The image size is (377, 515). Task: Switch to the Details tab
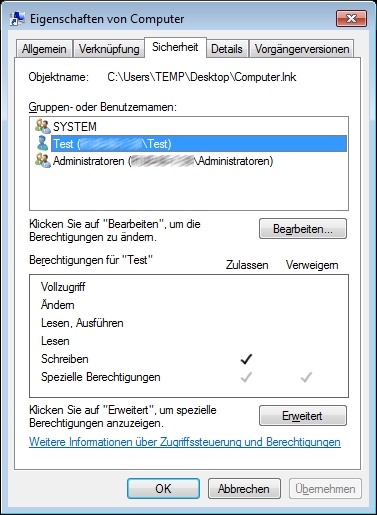point(227,49)
